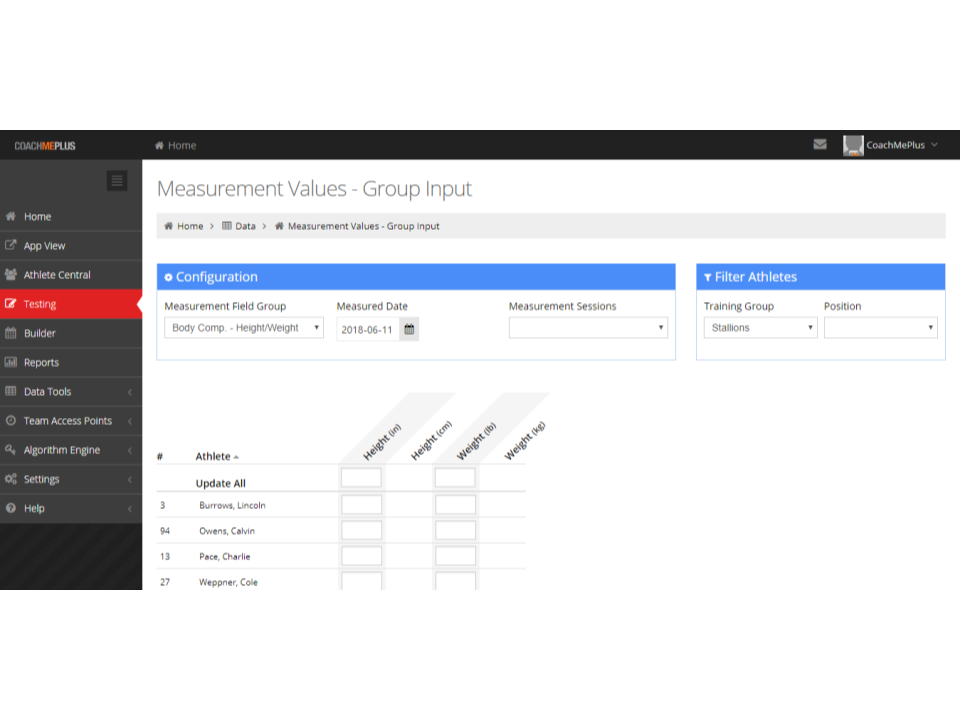
Task: Click the Data Tools table icon
Action: point(10,391)
